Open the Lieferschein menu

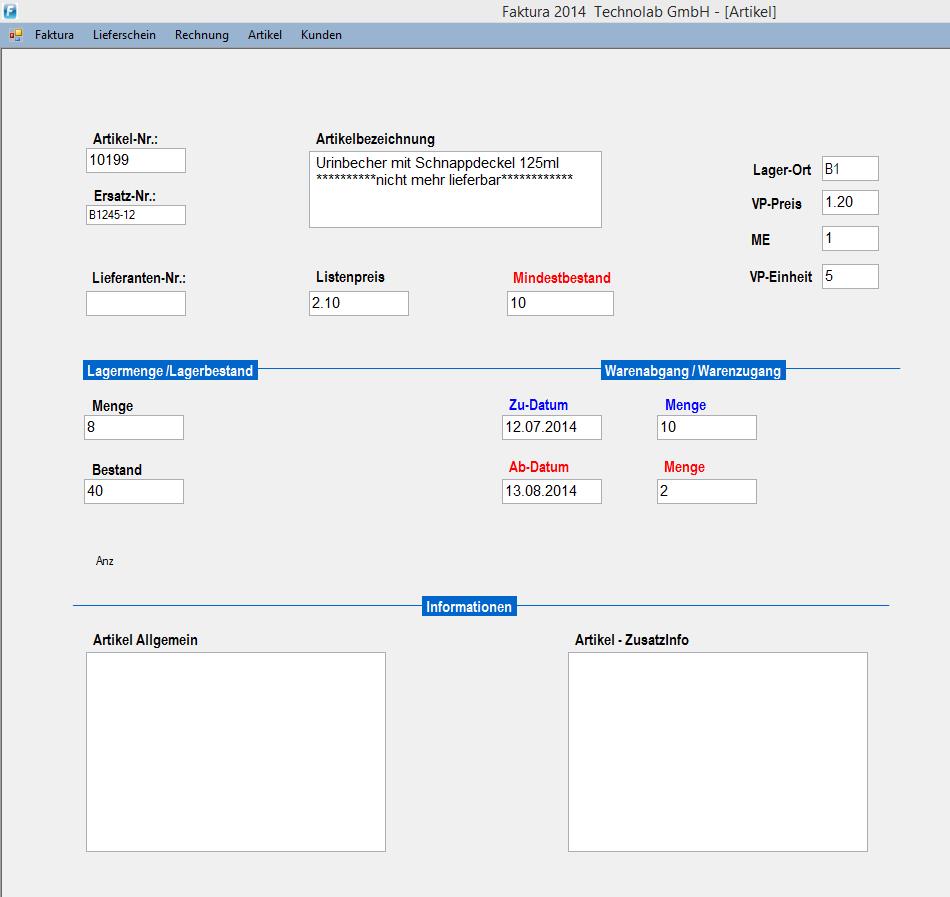coord(124,35)
